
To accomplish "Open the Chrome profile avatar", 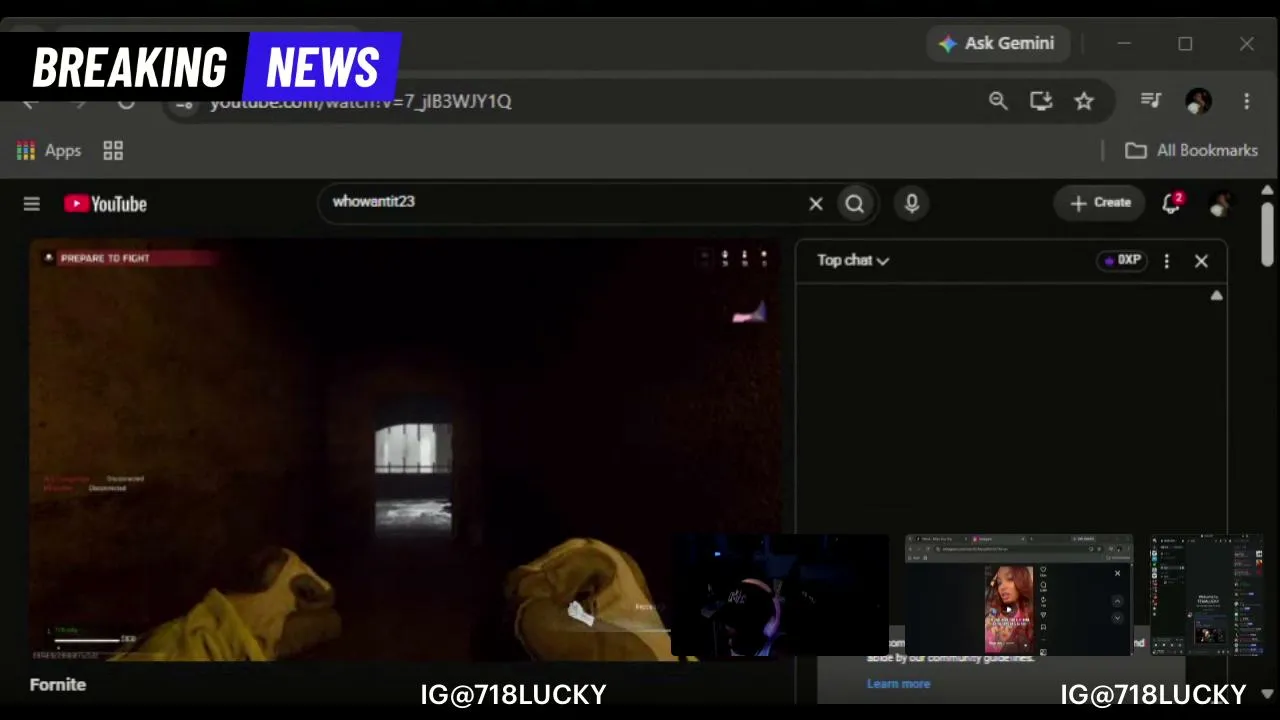I will 1198,101.
